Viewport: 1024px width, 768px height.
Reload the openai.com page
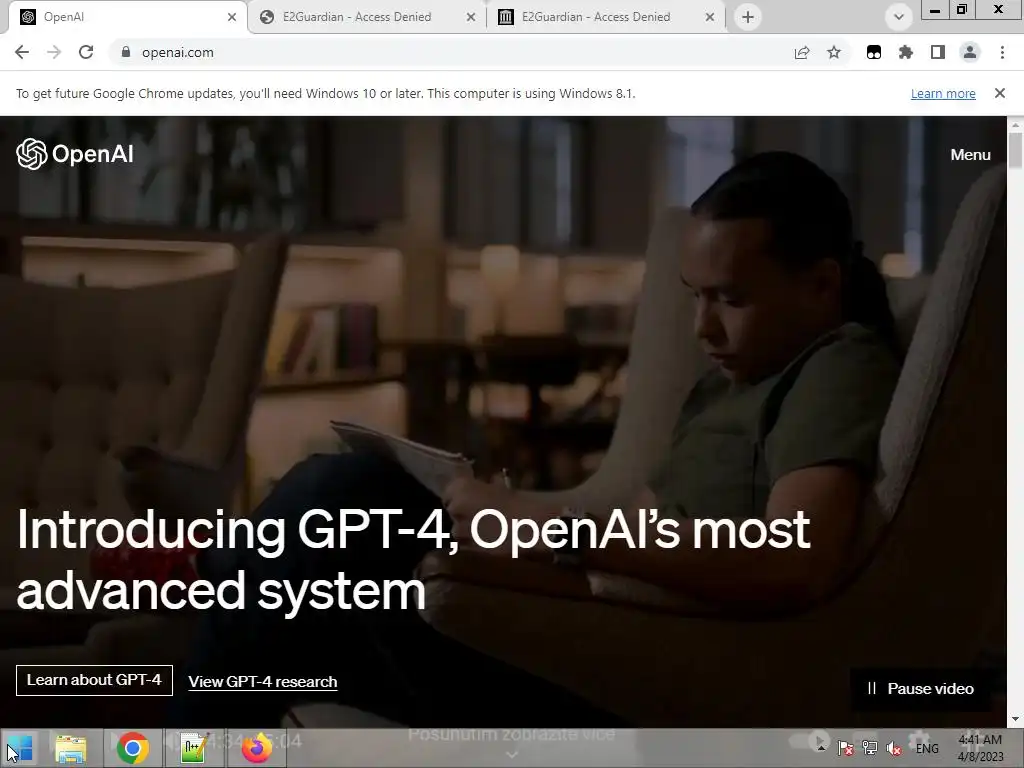(86, 52)
